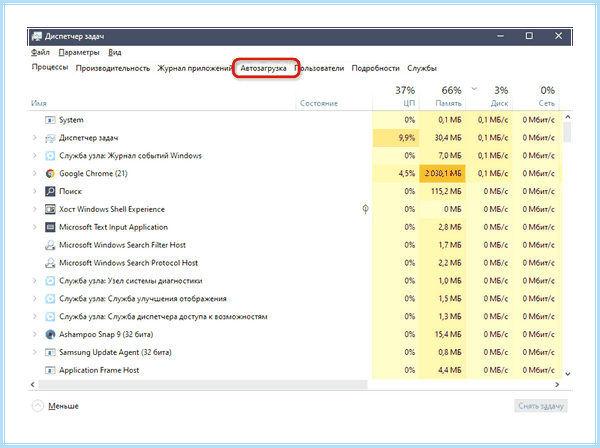Sort by the Память column header
600x448 pixels.
point(442,96)
